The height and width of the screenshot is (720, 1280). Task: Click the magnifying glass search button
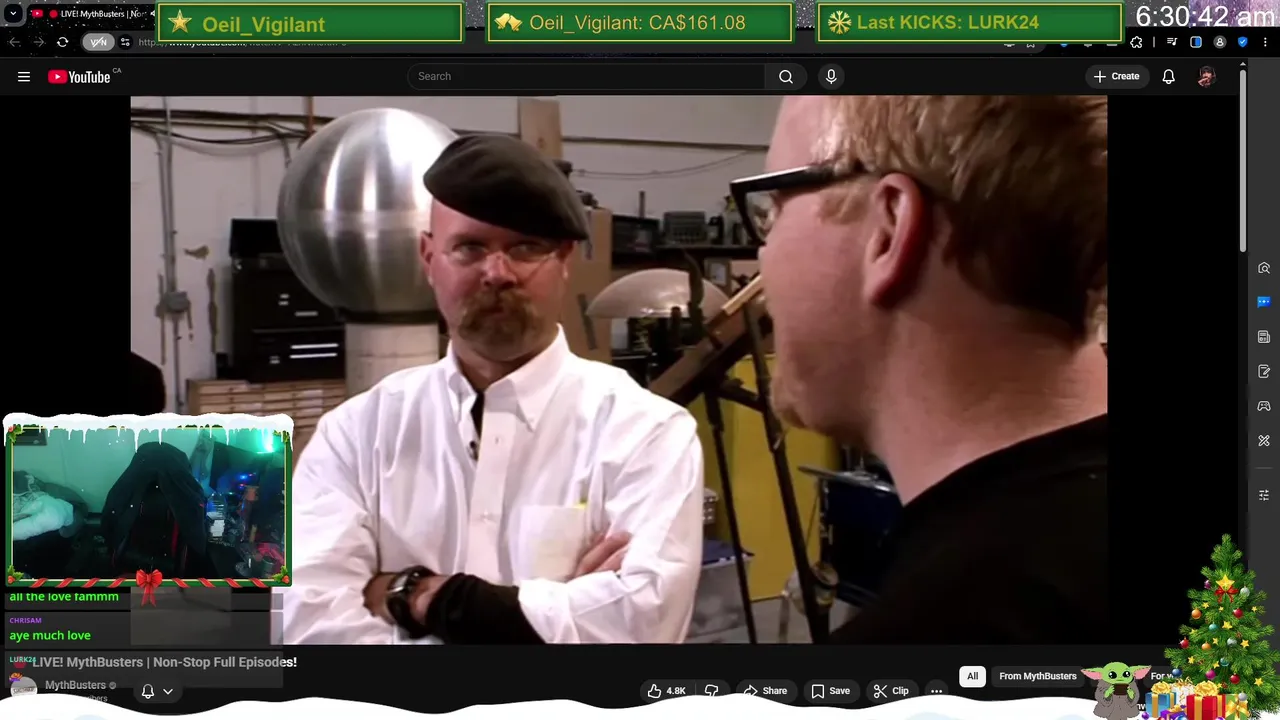[x=786, y=76]
